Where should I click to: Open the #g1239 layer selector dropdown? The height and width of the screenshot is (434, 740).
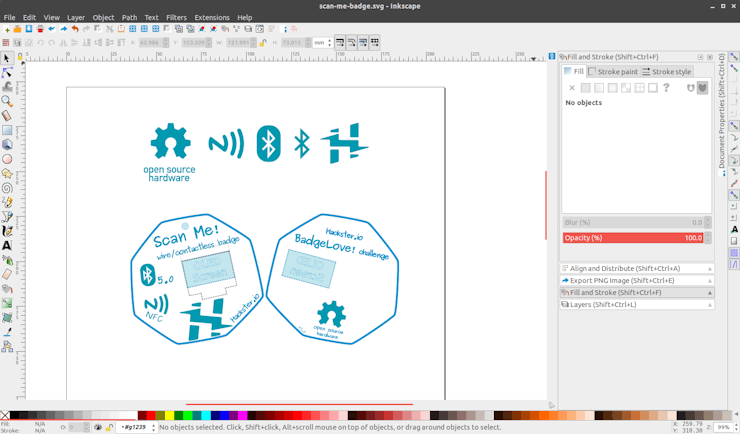[137, 427]
